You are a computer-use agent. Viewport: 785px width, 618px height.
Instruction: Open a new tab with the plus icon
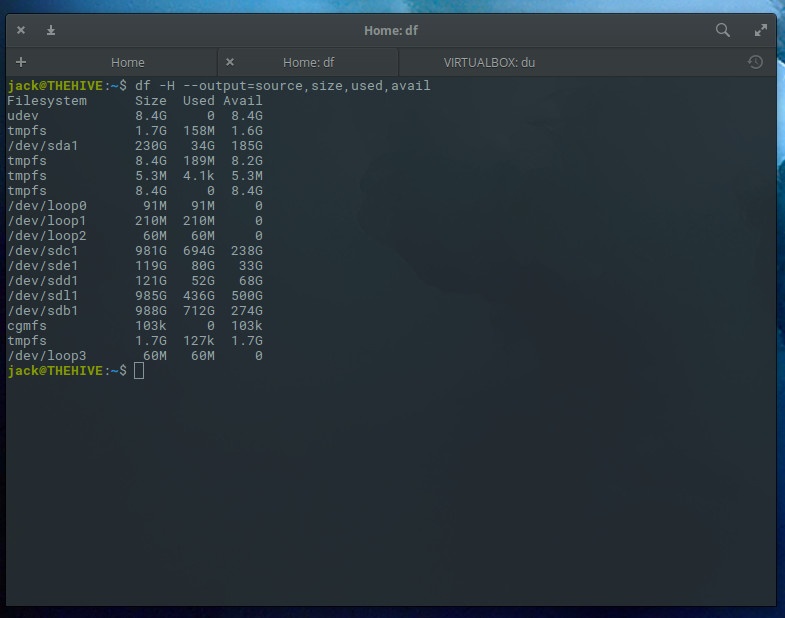point(21,62)
